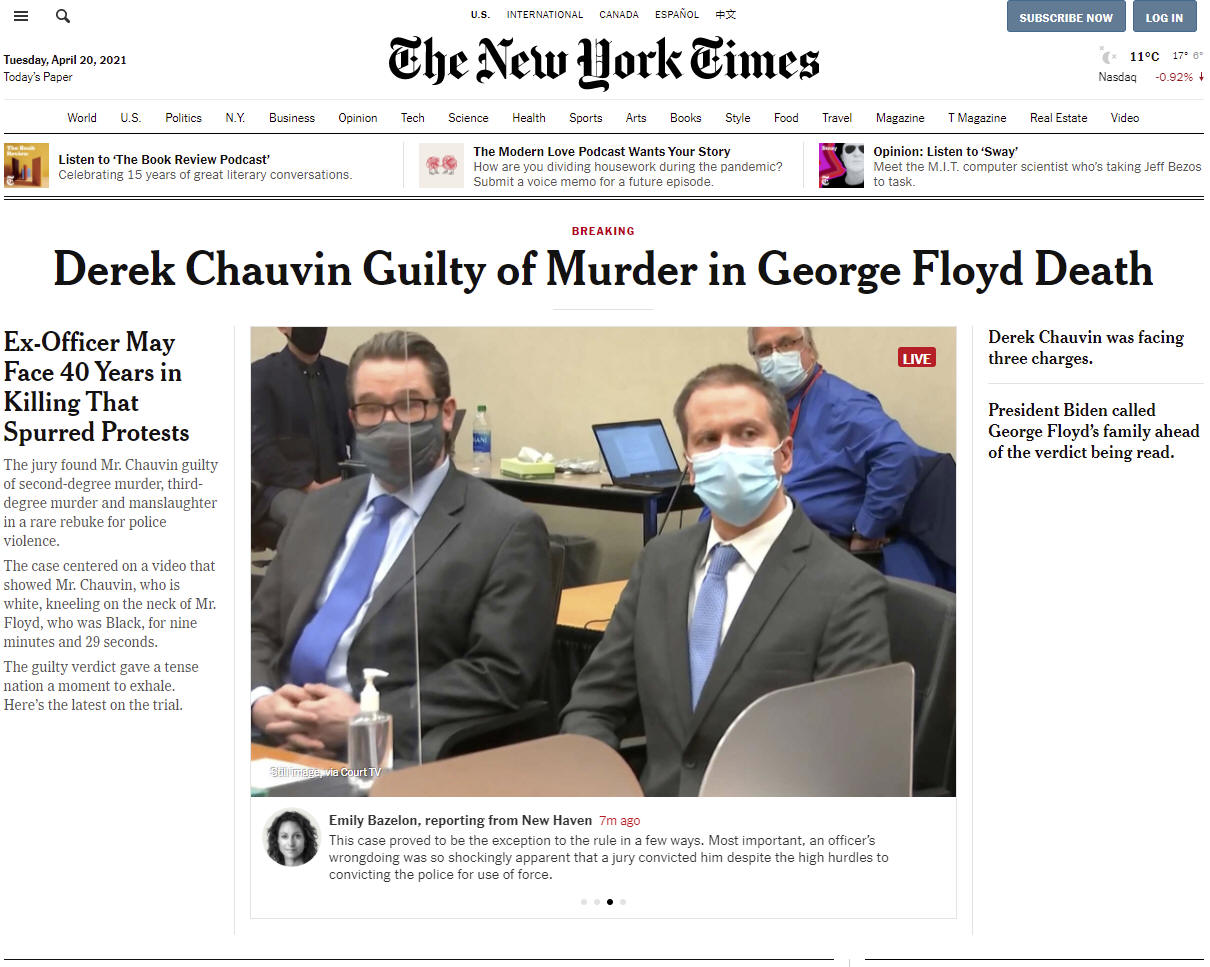The width and height of the screenshot is (1210, 967).
Task: Open 'Derek Chauvin was facing three charges' story
Action: pos(1086,348)
